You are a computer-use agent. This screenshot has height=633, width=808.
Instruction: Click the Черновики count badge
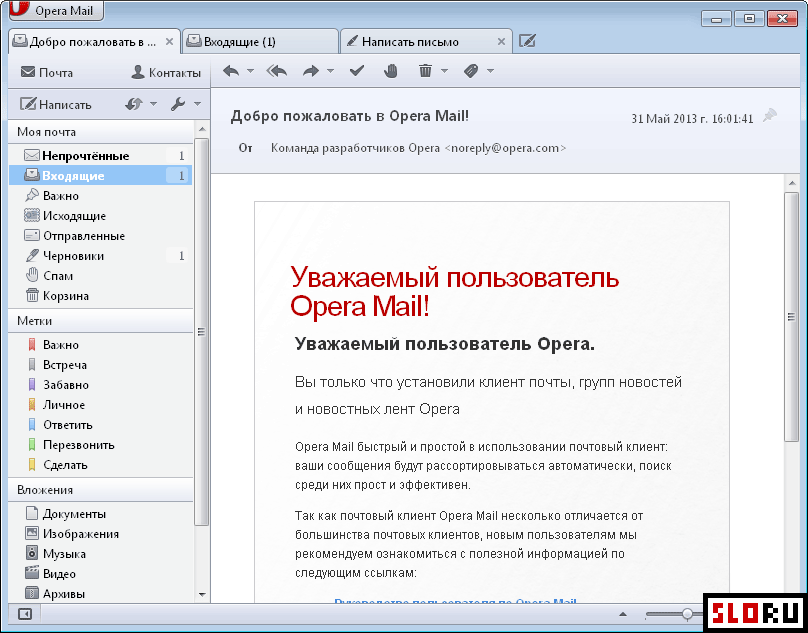tap(178, 256)
